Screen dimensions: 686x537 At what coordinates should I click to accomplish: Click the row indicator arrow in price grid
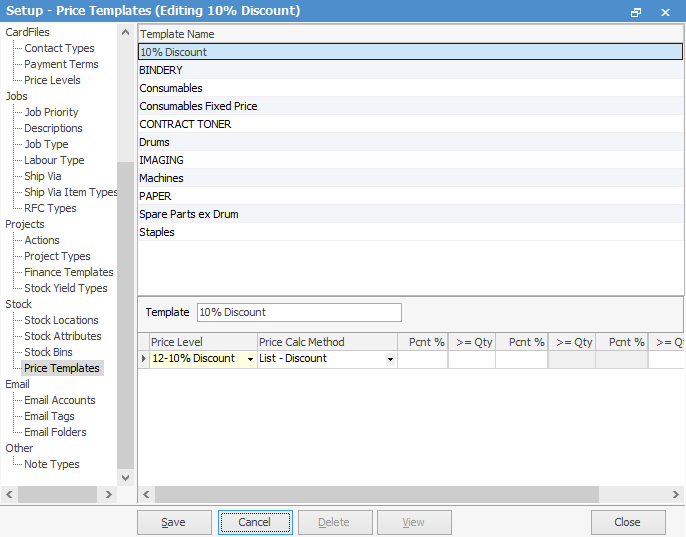143,359
